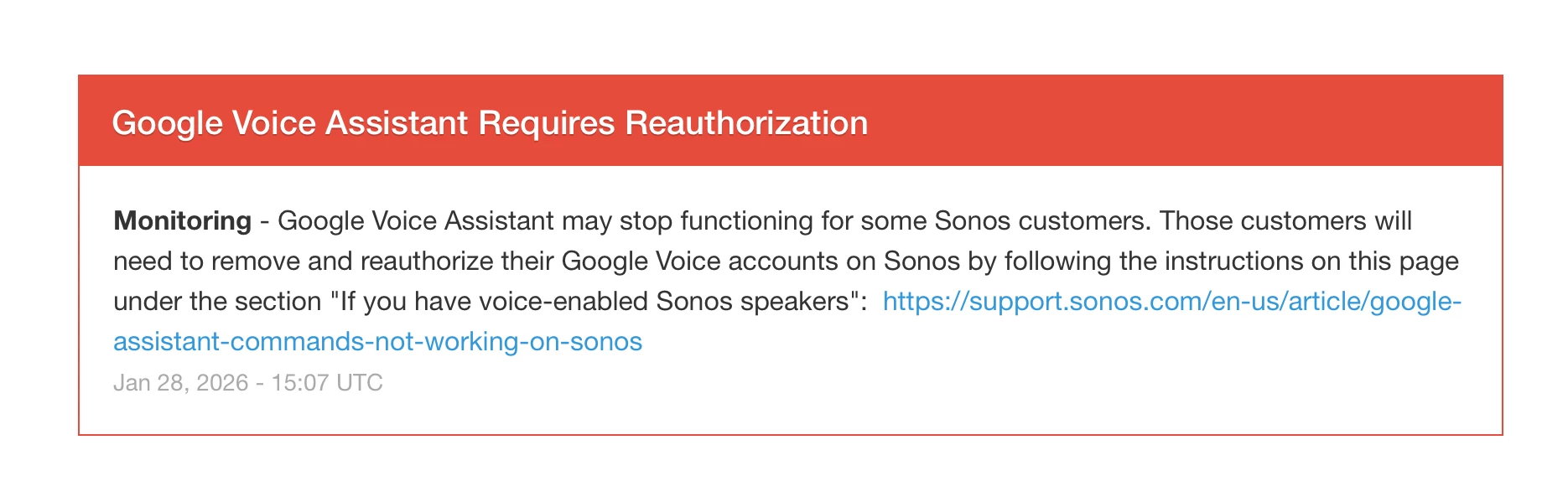Screen dimensions: 1568x497
Task: Click the Jan 28, 2026 timestamp
Action: pyautogui.click(x=180, y=383)
